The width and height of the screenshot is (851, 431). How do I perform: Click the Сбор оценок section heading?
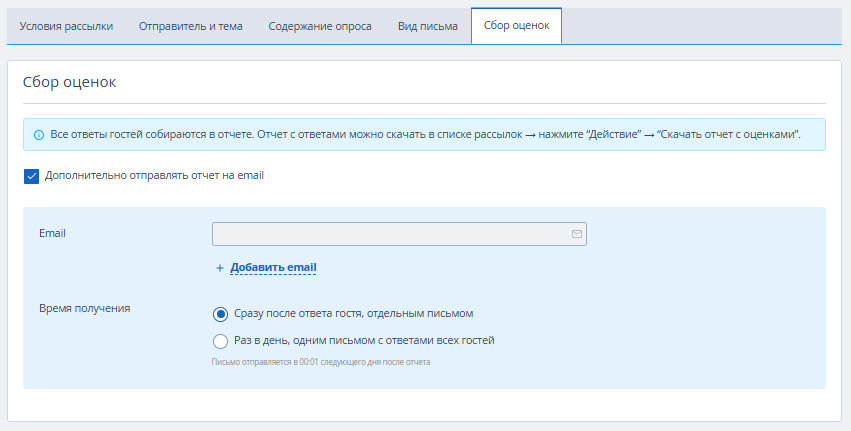click(x=69, y=82)
